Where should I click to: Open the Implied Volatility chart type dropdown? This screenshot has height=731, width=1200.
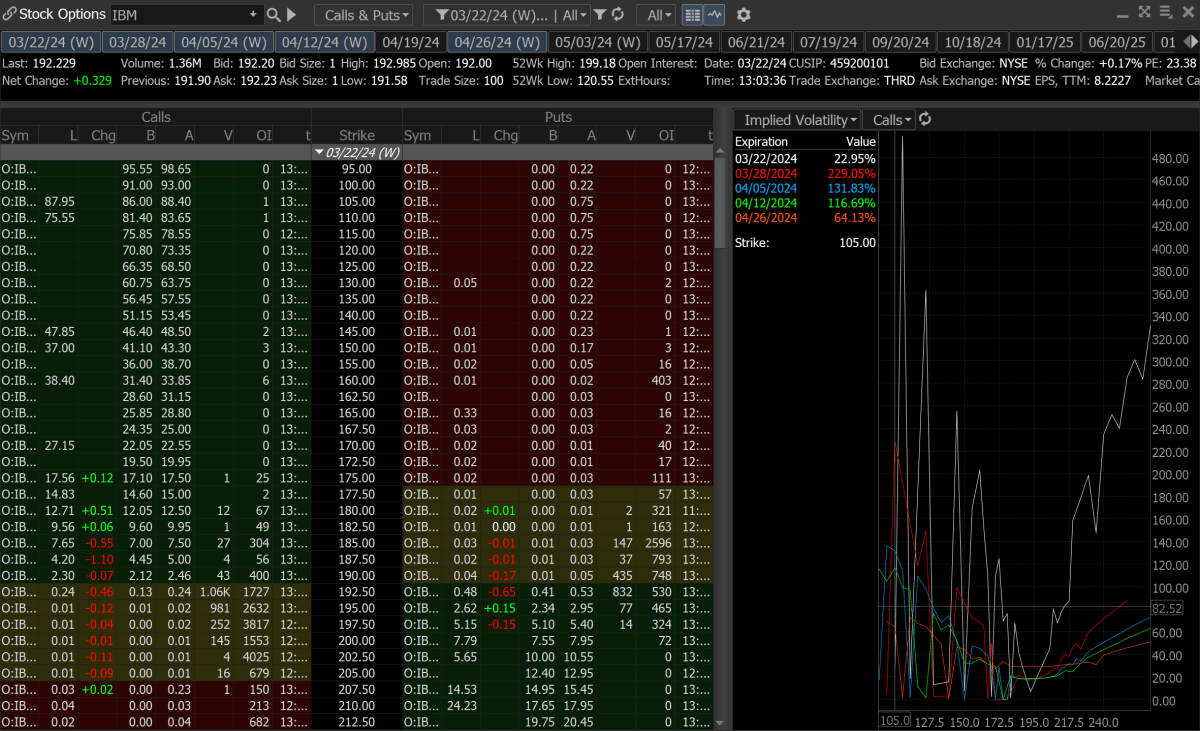798,119
